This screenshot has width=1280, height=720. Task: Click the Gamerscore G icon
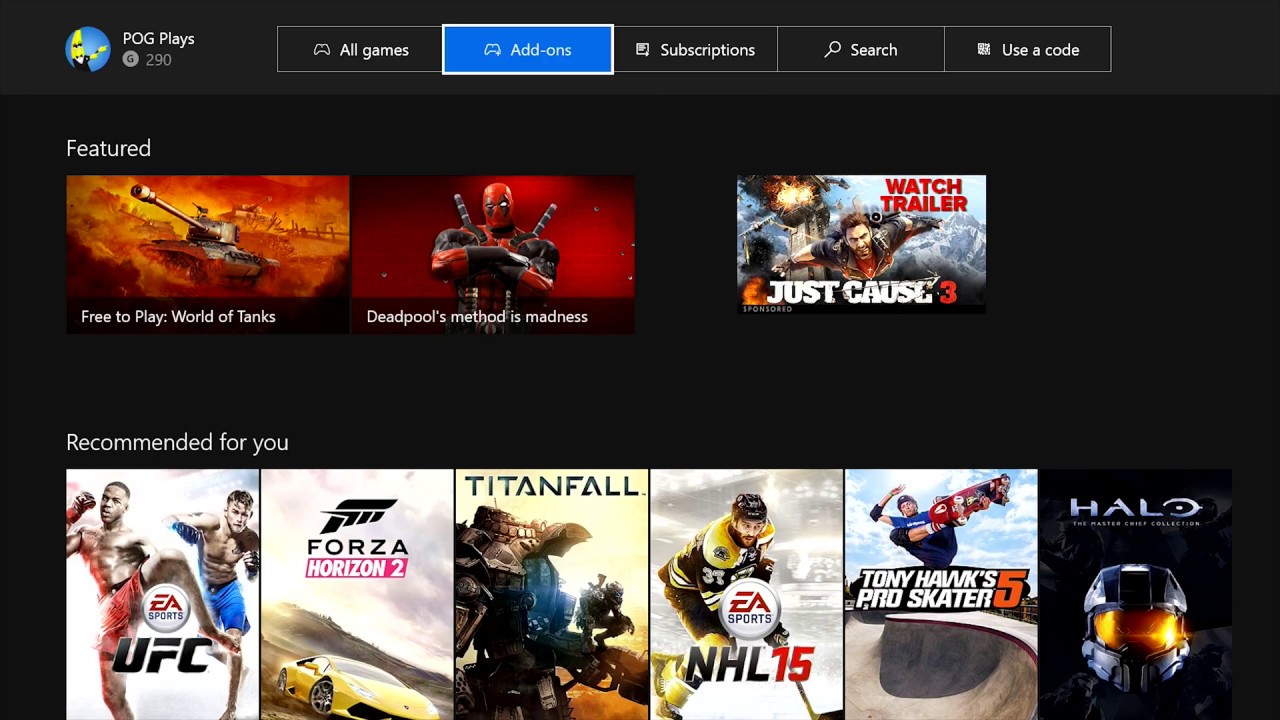[x=130, y=59]
